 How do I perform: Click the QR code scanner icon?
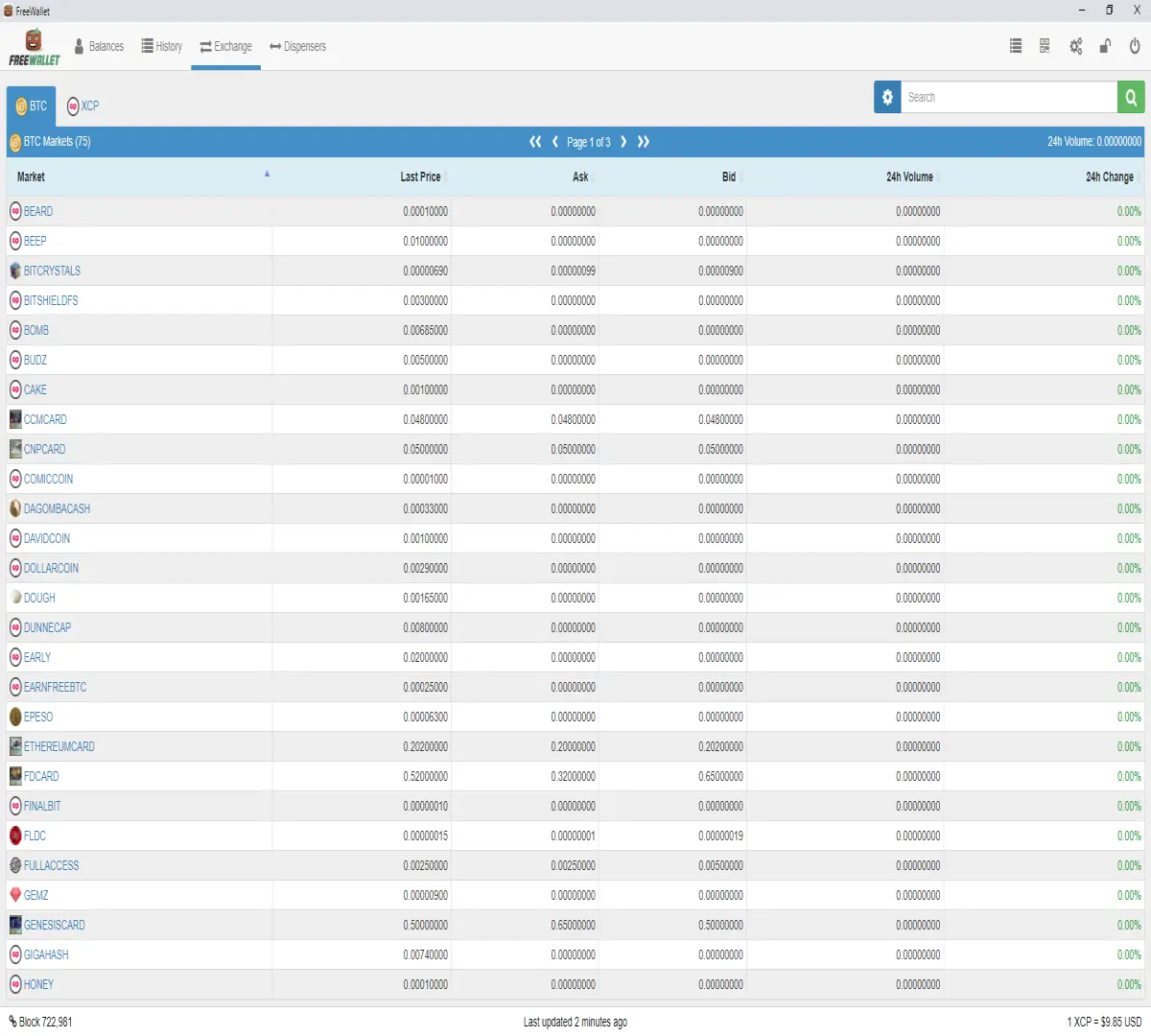[1045, 46]
